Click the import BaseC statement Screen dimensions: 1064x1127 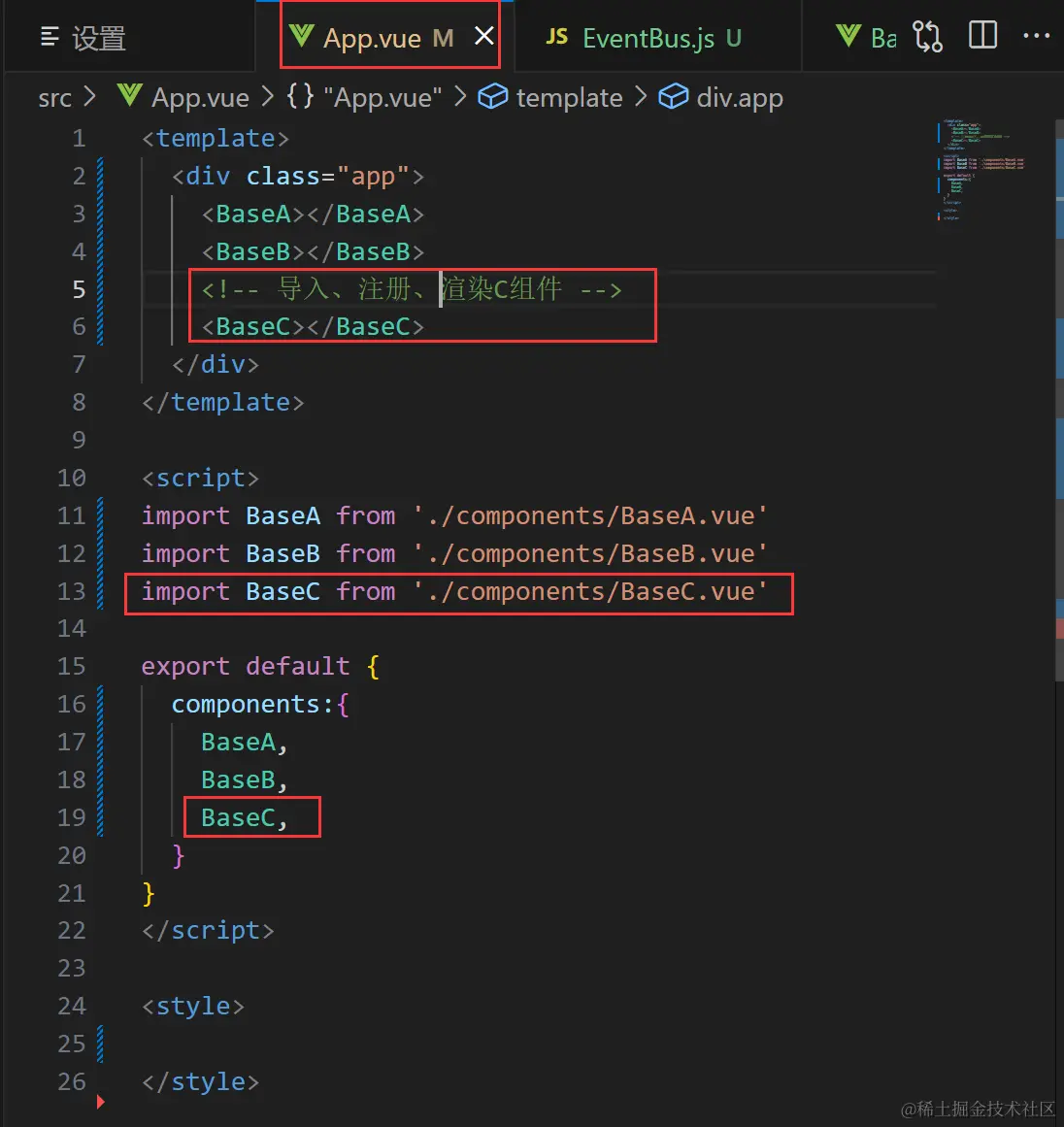pos(454,591)
